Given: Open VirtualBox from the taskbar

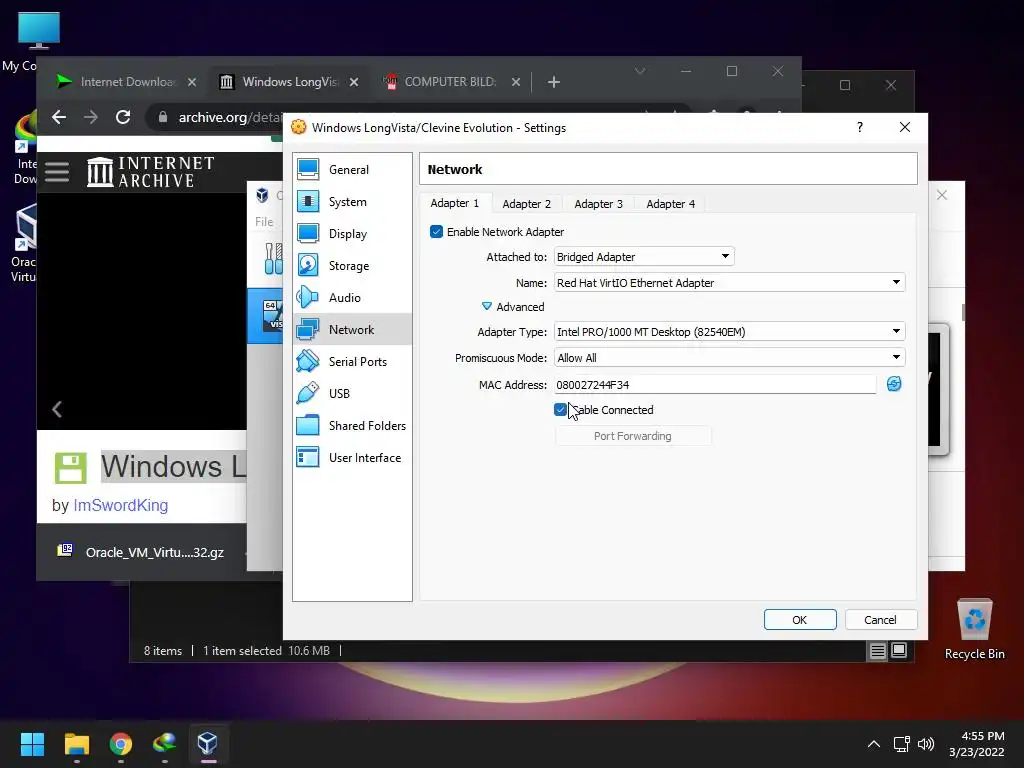Looking at the screenshot, I should (208, 744).
